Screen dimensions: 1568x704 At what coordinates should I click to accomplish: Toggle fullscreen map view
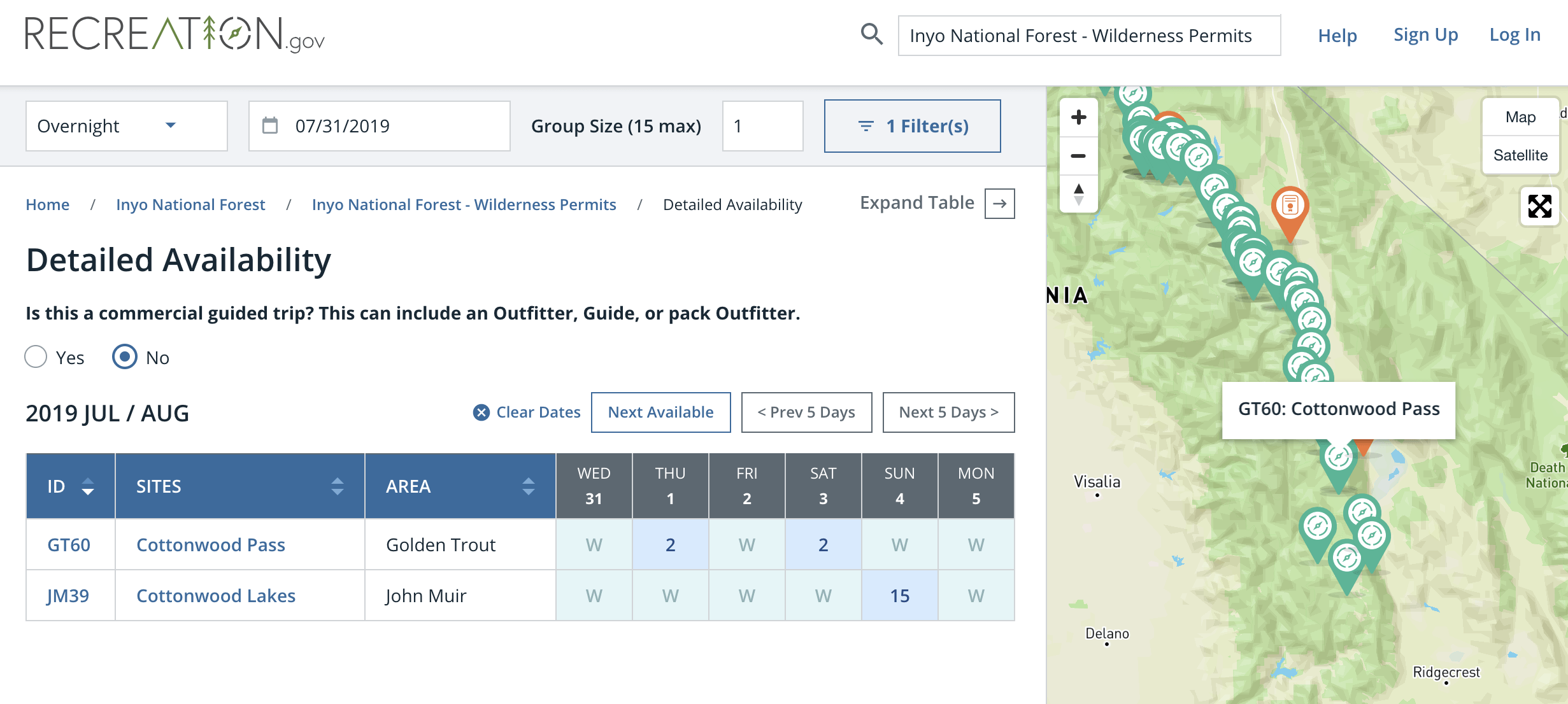coord(1539,206)
